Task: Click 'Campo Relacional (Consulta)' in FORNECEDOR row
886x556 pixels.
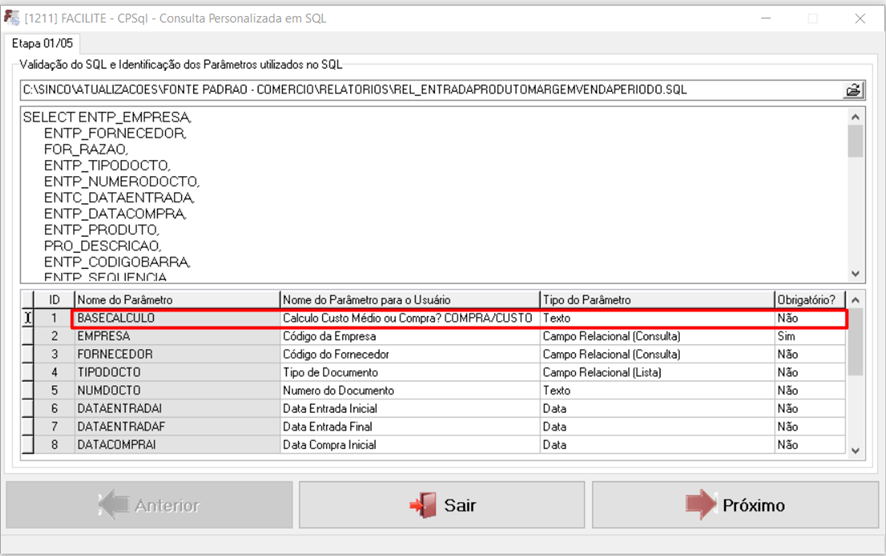Action: pyautogui.click(x=657, y=354)
